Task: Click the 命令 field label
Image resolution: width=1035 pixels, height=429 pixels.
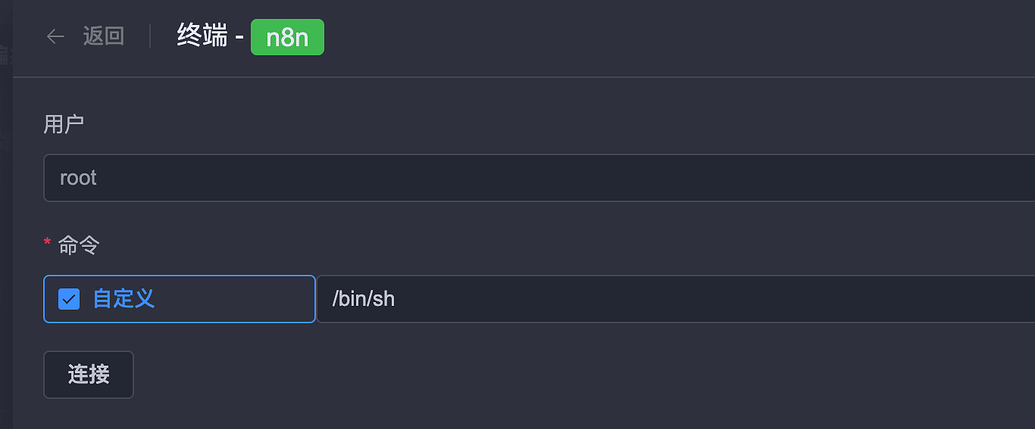Action: (x=80, y=245)
